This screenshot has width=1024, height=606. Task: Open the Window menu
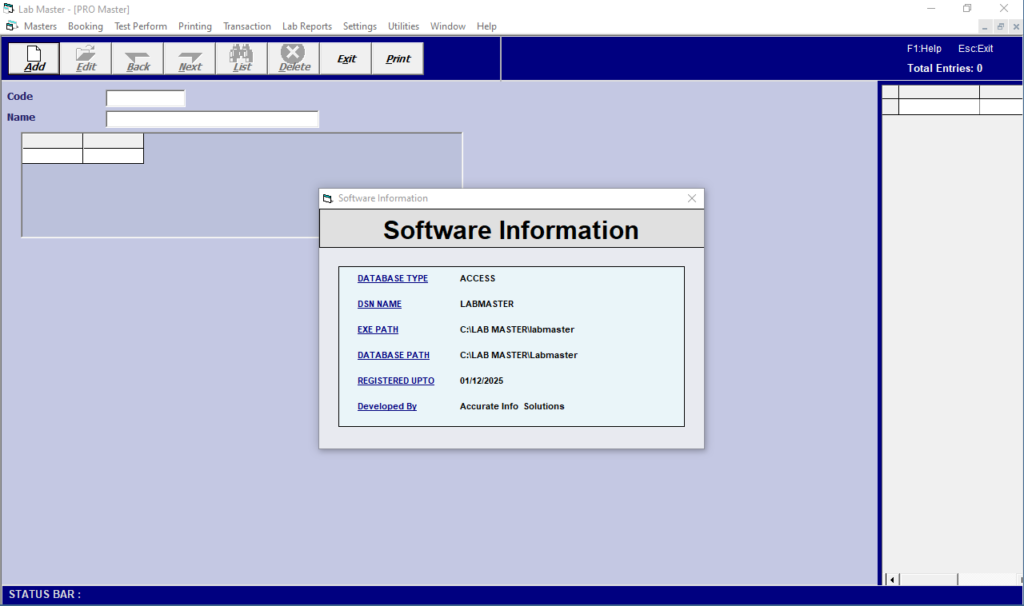point(447,26)
